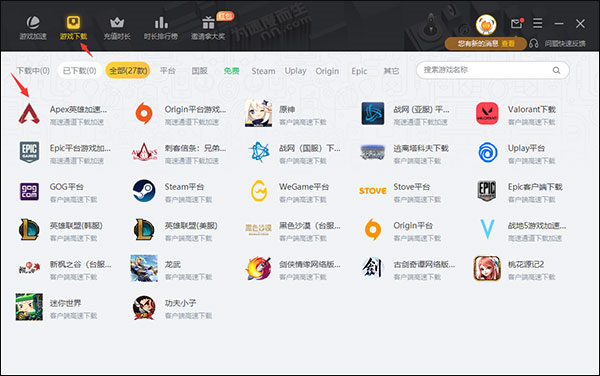The height and width of the screenshot is (376, 600).
Task: Click the Apex英雄 game icon
Action: pyautogui.click(x=29, y=114)
